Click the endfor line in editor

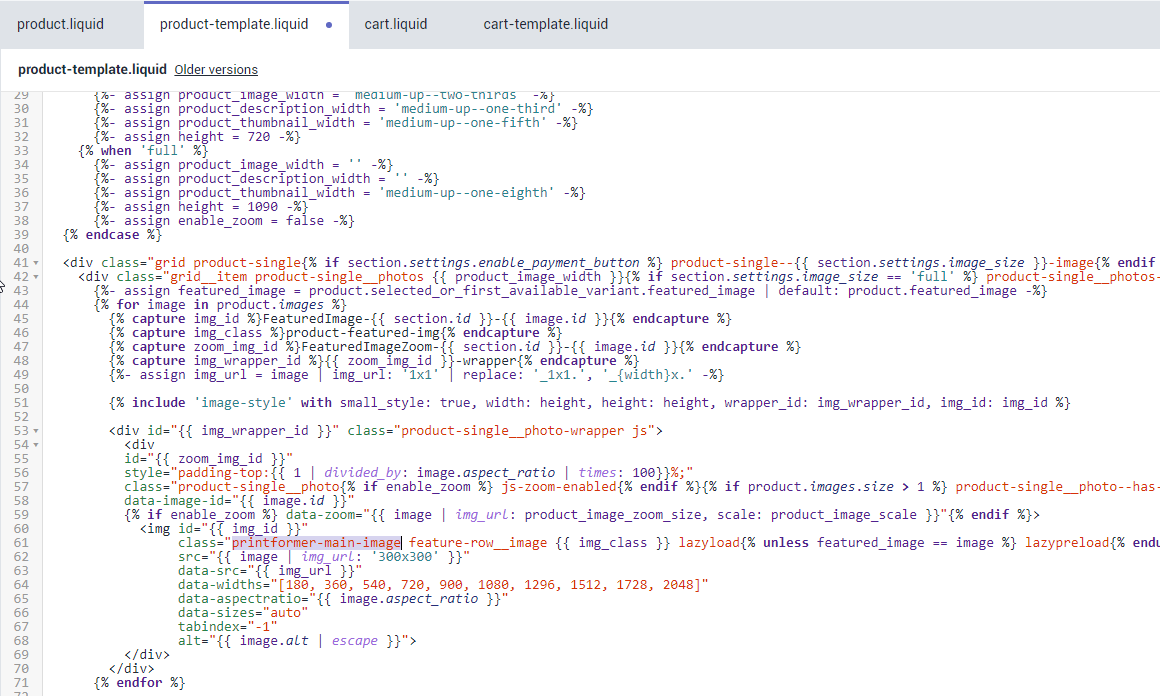click(139, 682)
